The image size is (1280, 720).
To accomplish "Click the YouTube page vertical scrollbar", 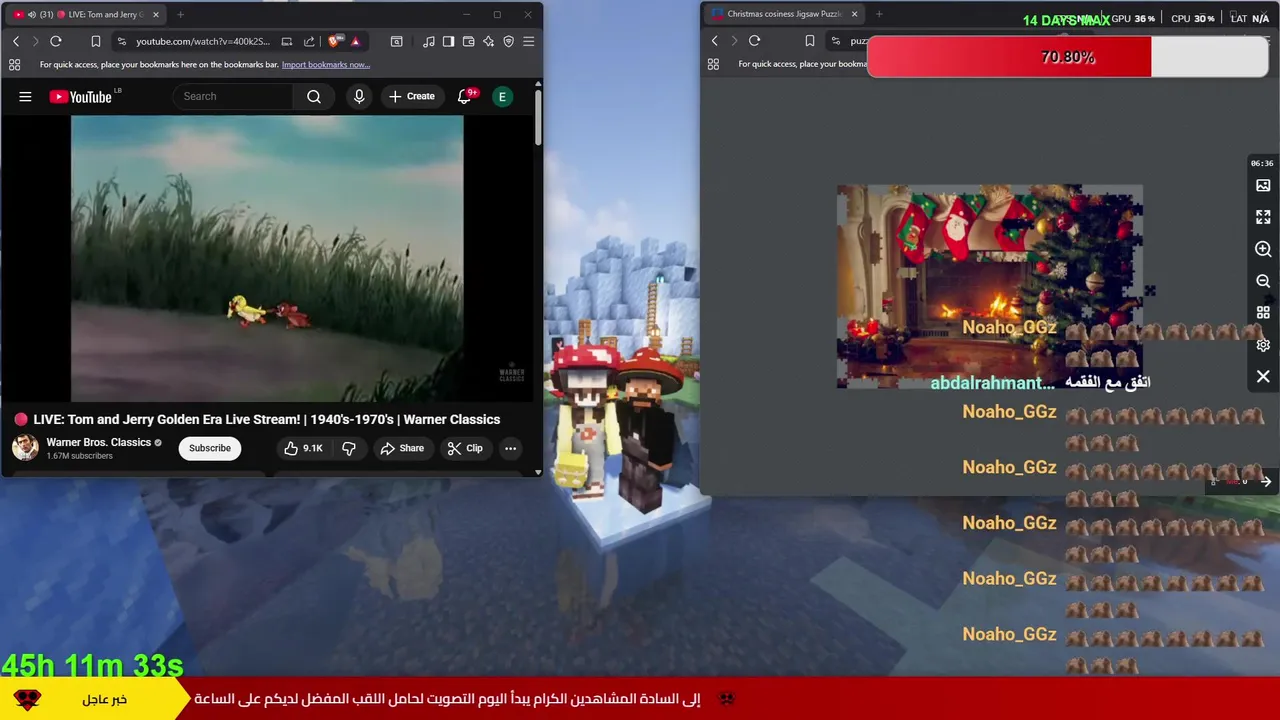I will (x=538, y=119).
